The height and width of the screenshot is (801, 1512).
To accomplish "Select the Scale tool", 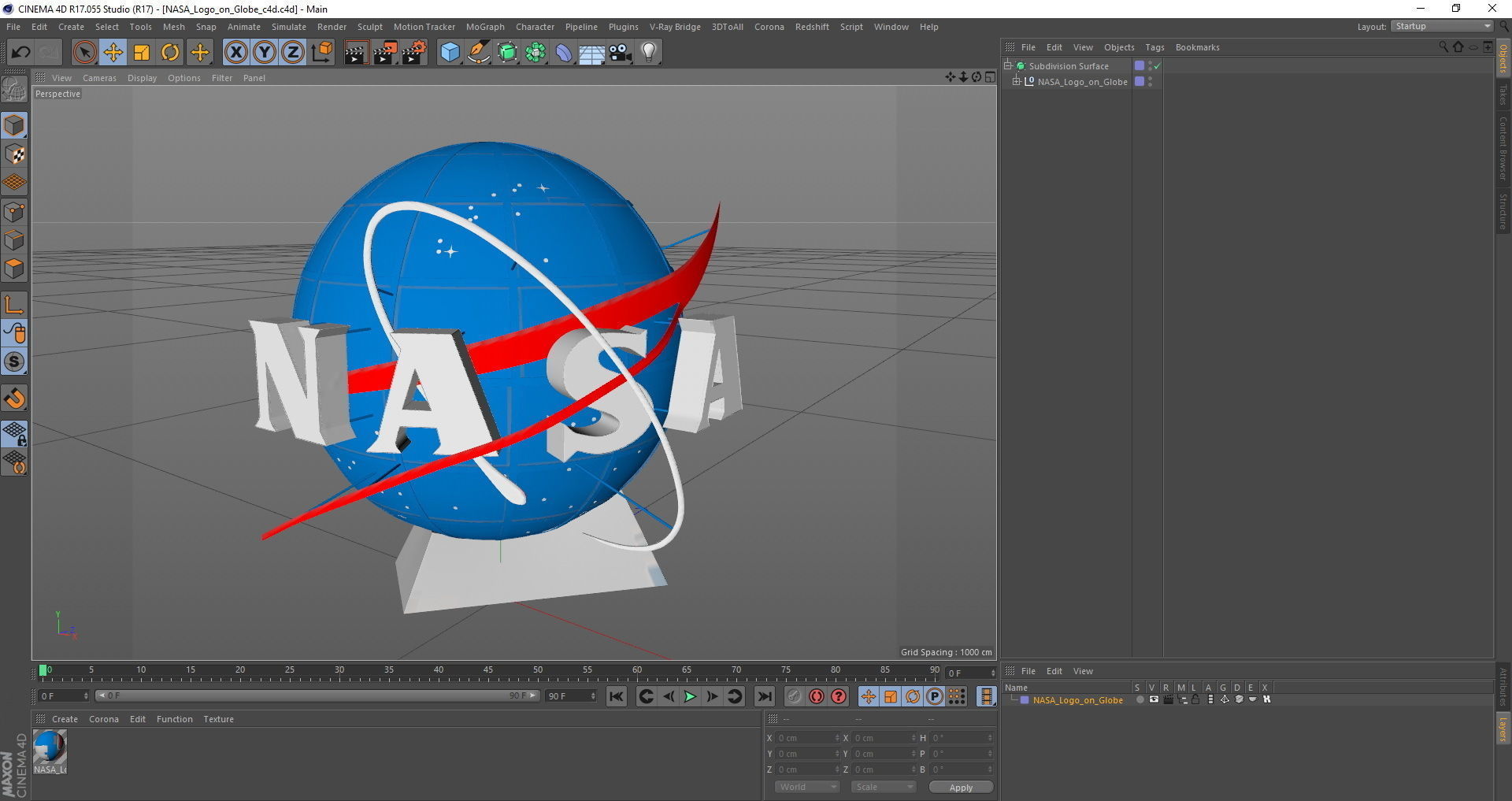I will pyautogui.click(x=142, y=53).
